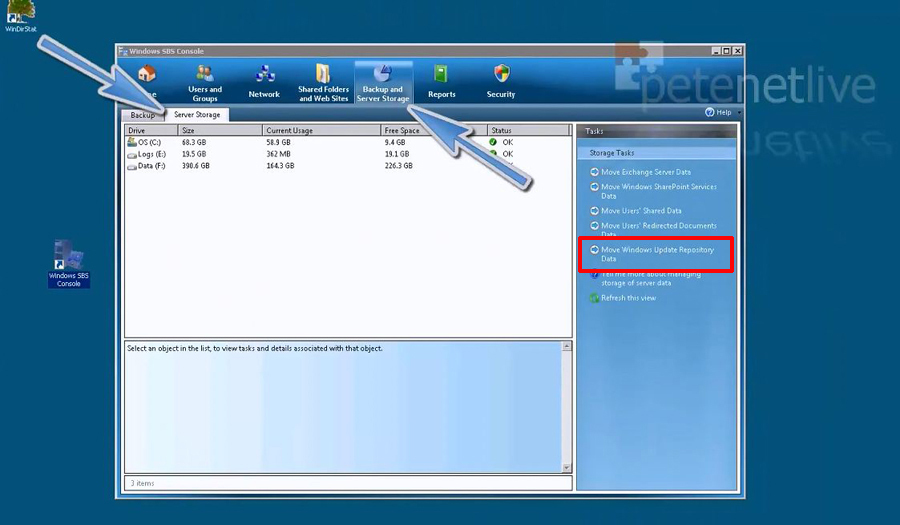The image size is (900, 525).
Task: Minimize the Windows SBS Console window
Action: coord(716,51)
